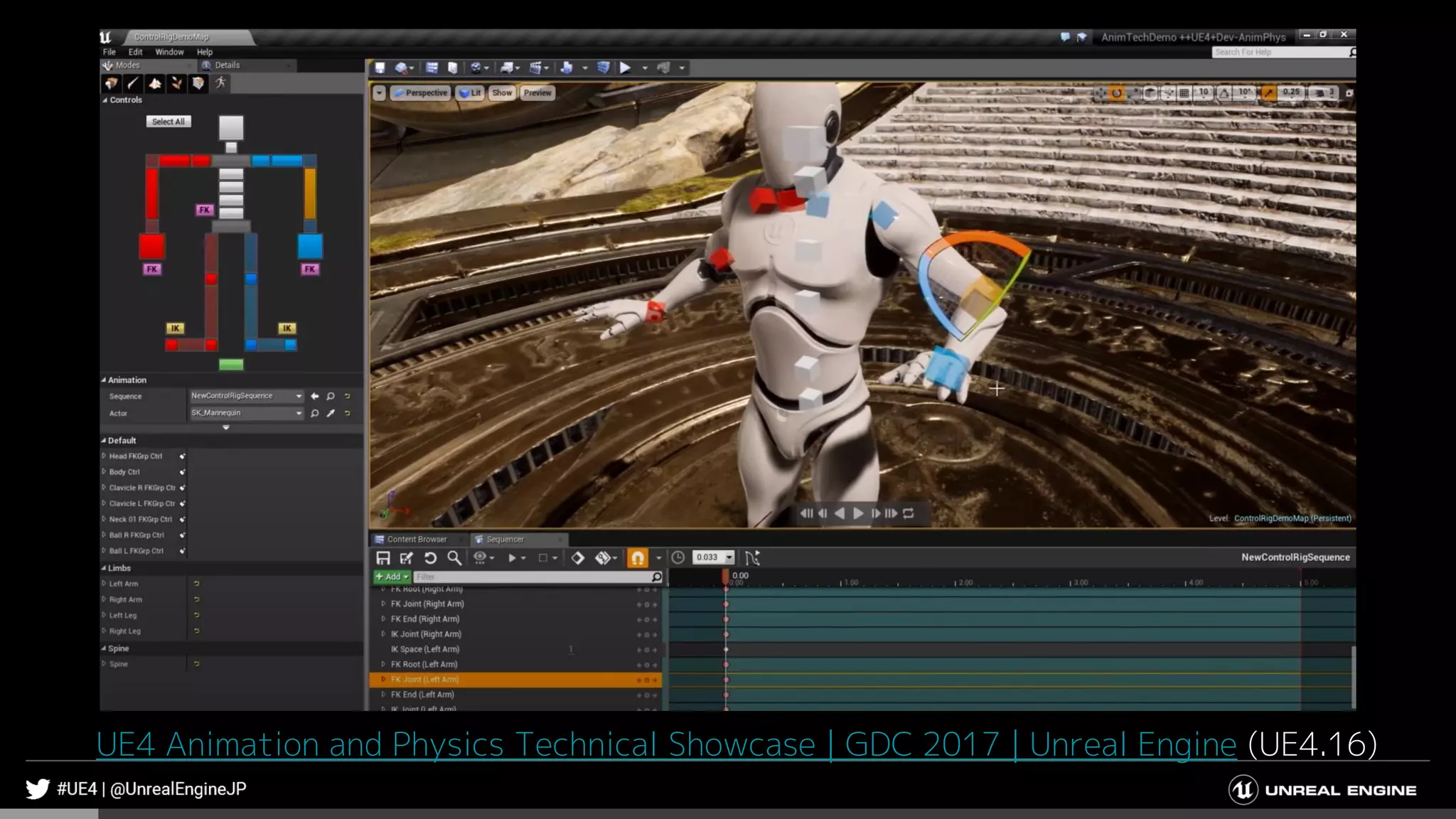Click the Sequencer Save As pencil icon

[x=407, y=558]
